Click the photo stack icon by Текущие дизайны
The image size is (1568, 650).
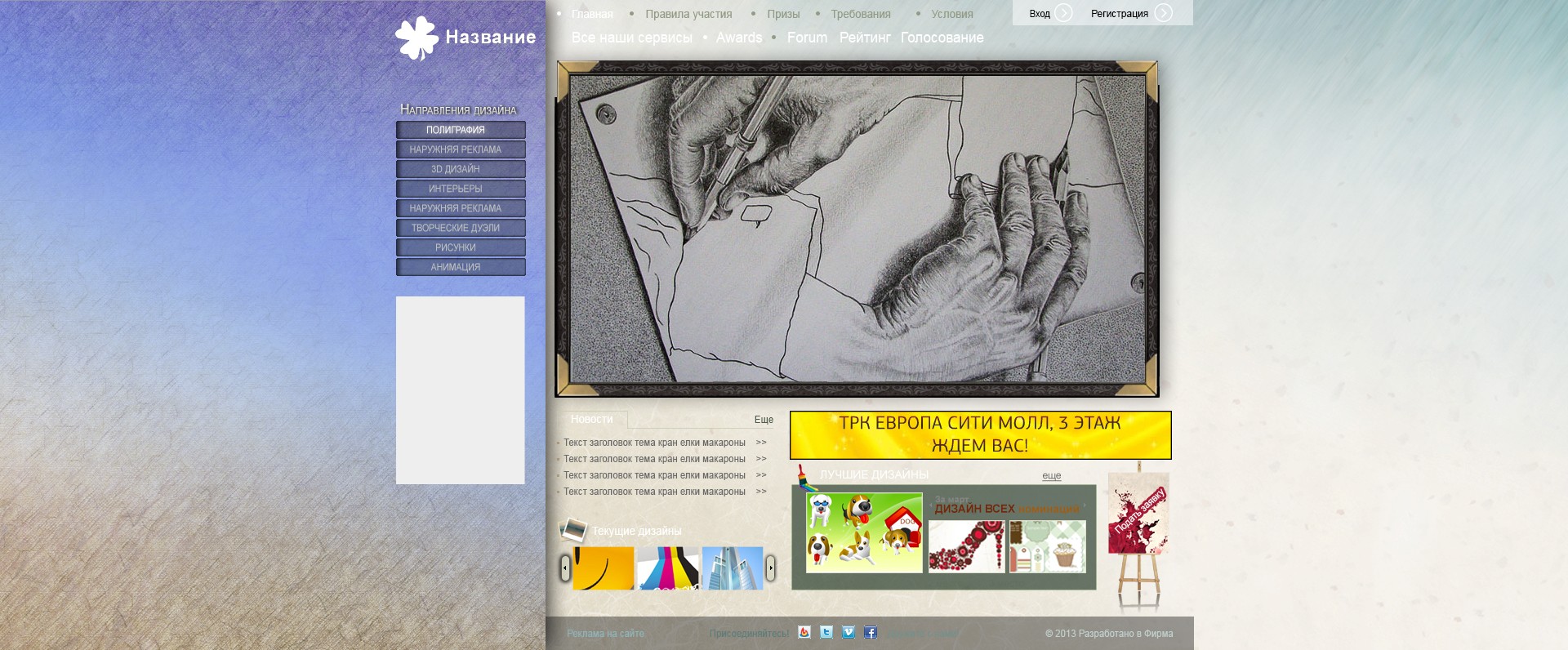pos(573,530)
